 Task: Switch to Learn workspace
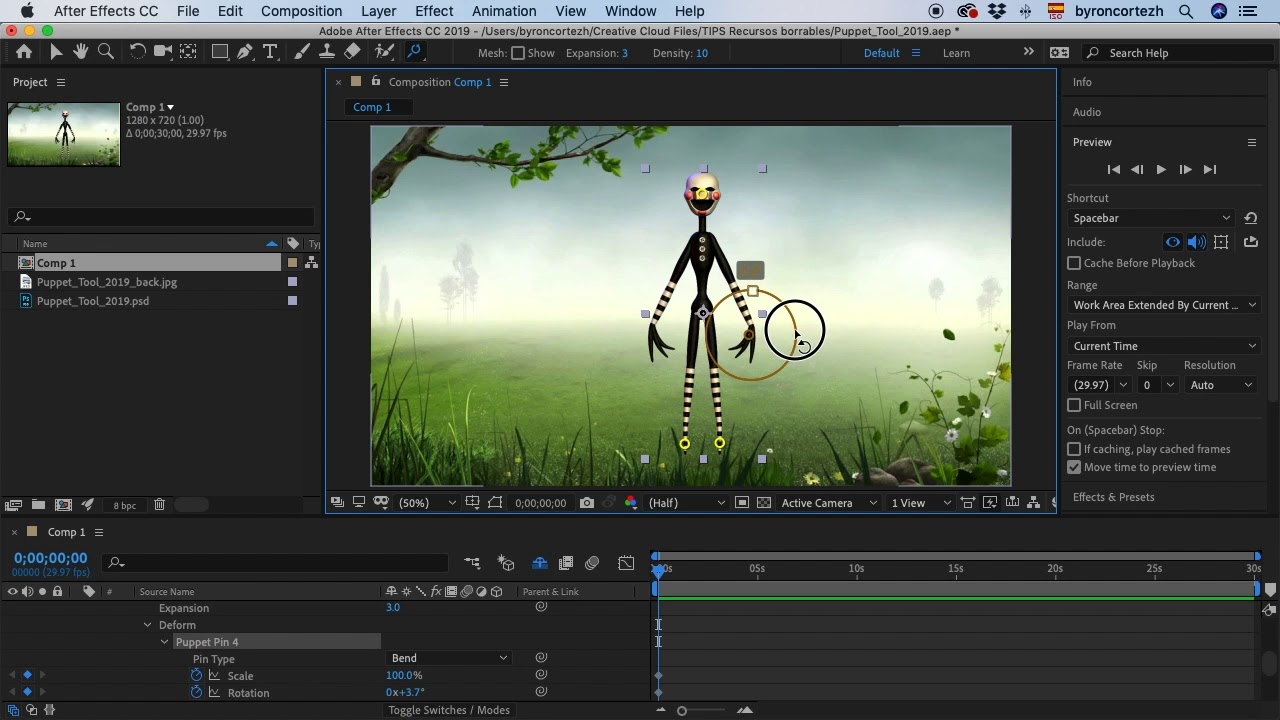coord(956,53)
